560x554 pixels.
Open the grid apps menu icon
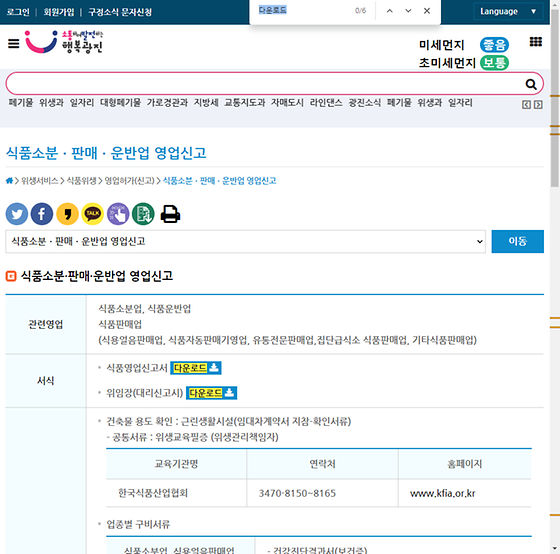click(535, 42)
